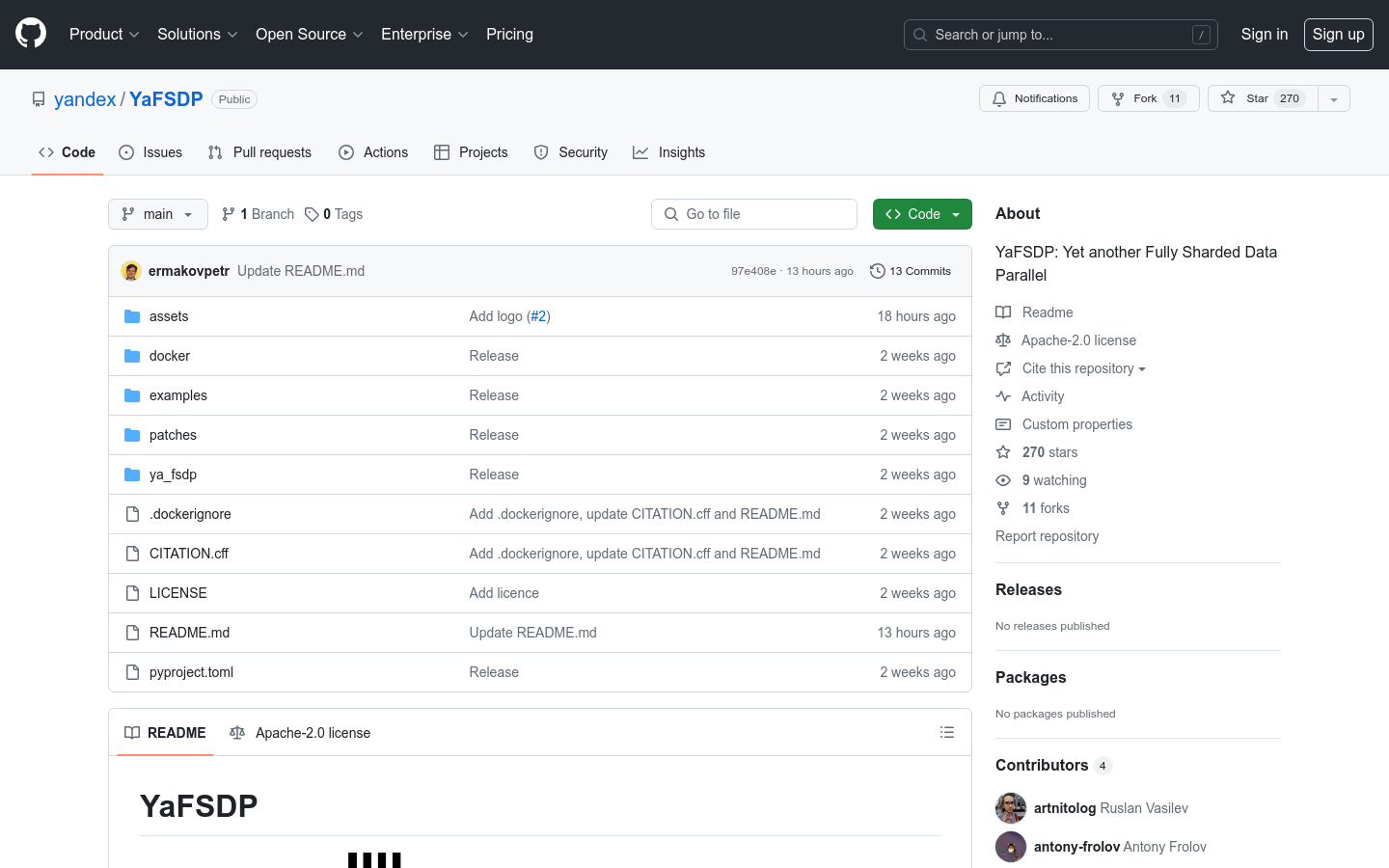Open the README outline list icon

(947, 732)
